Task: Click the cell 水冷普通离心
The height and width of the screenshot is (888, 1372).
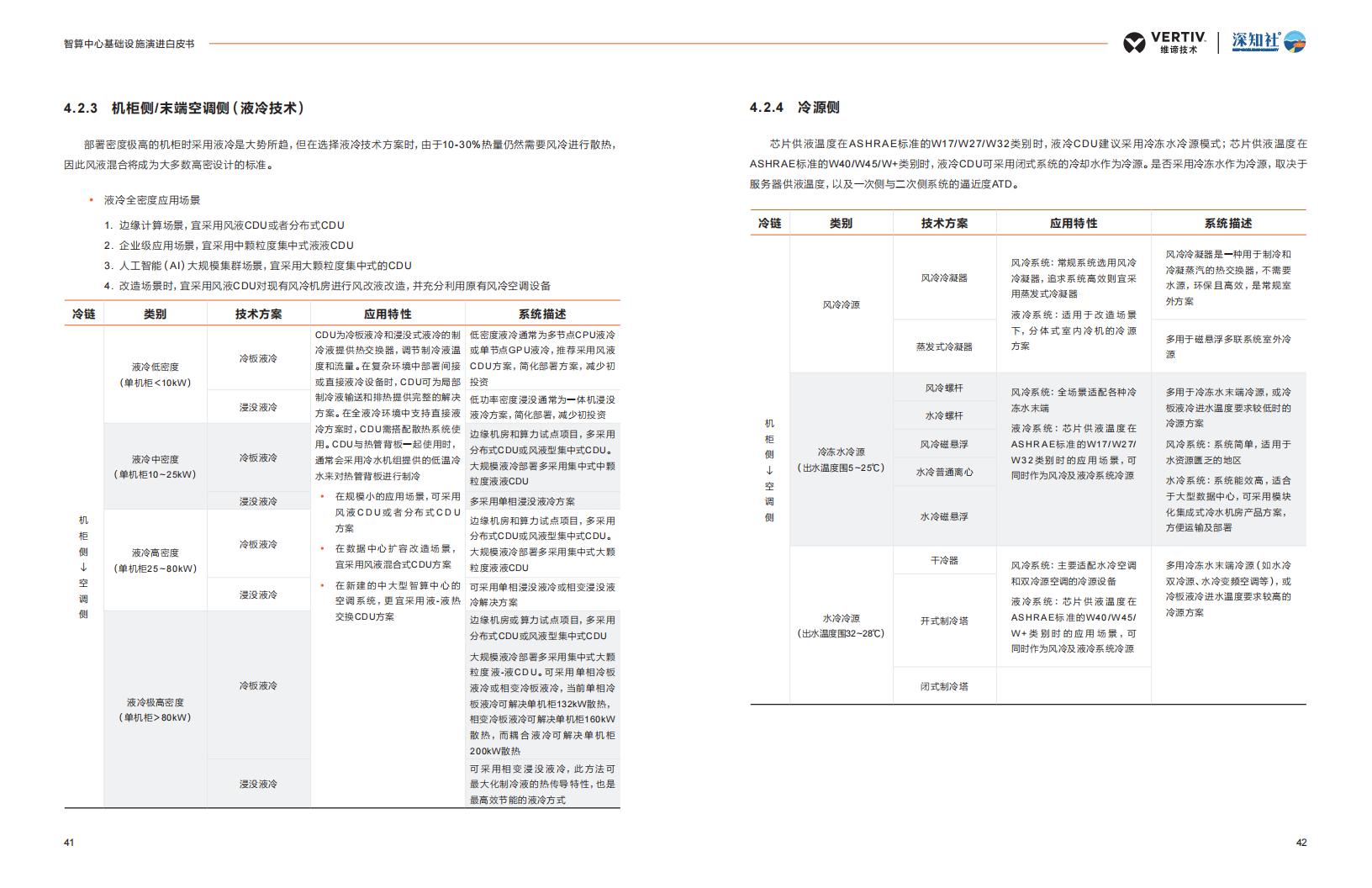Action: click(x=944, y=472)
